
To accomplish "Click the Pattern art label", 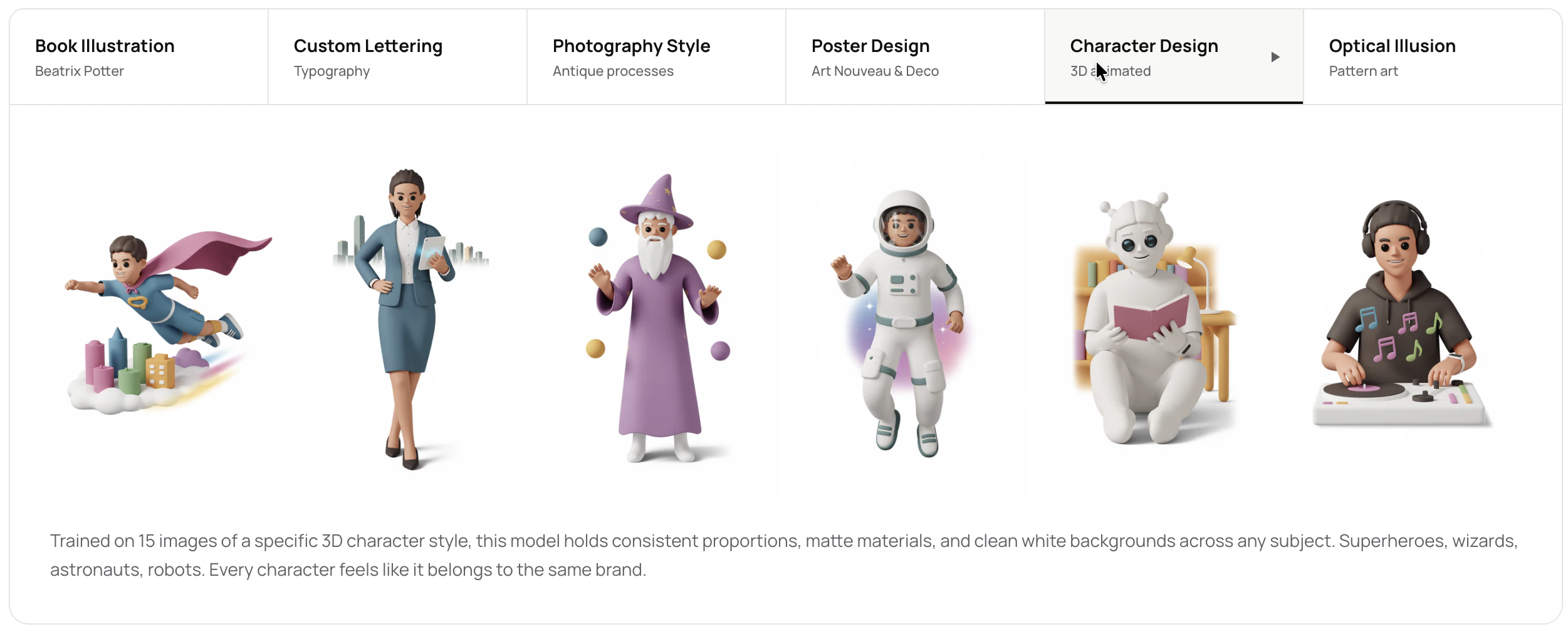I will click(x=1363, y=71).
